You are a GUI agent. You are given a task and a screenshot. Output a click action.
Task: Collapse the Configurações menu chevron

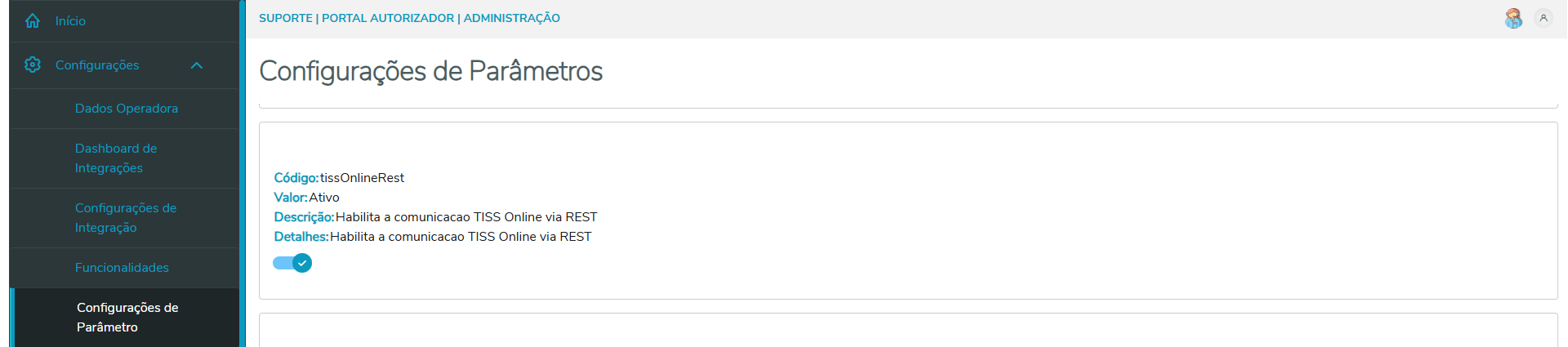197,65
